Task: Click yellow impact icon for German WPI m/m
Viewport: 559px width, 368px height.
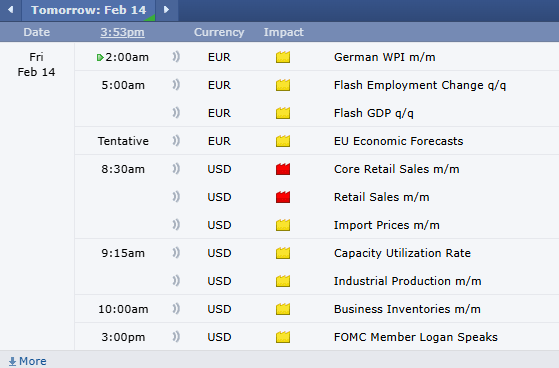Action: tap(283, 57)
